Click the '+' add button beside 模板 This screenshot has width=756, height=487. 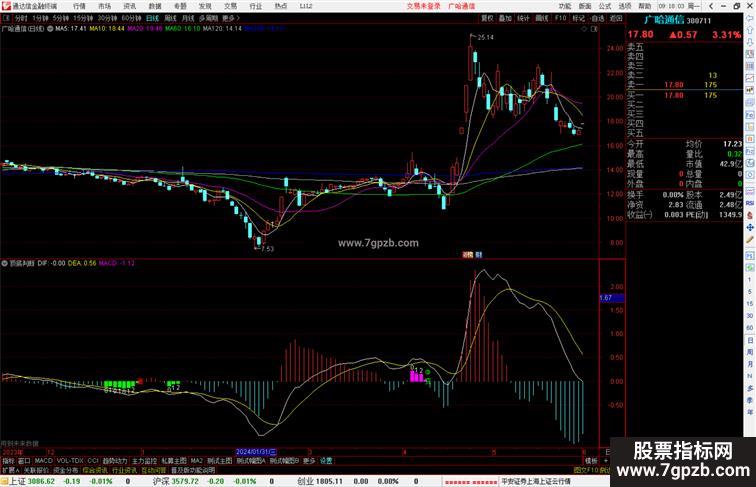point(605,461)
